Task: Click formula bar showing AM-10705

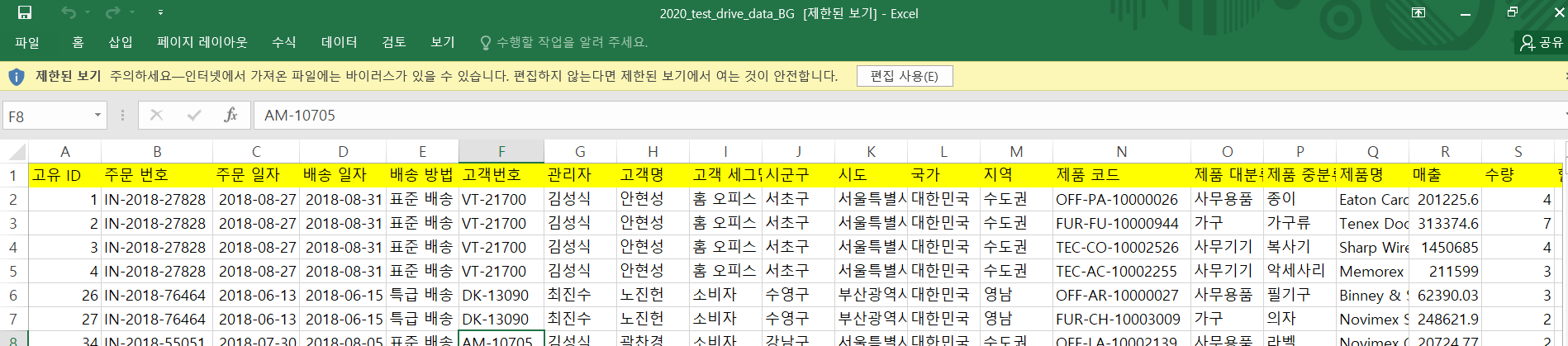Action: (909, 116)
